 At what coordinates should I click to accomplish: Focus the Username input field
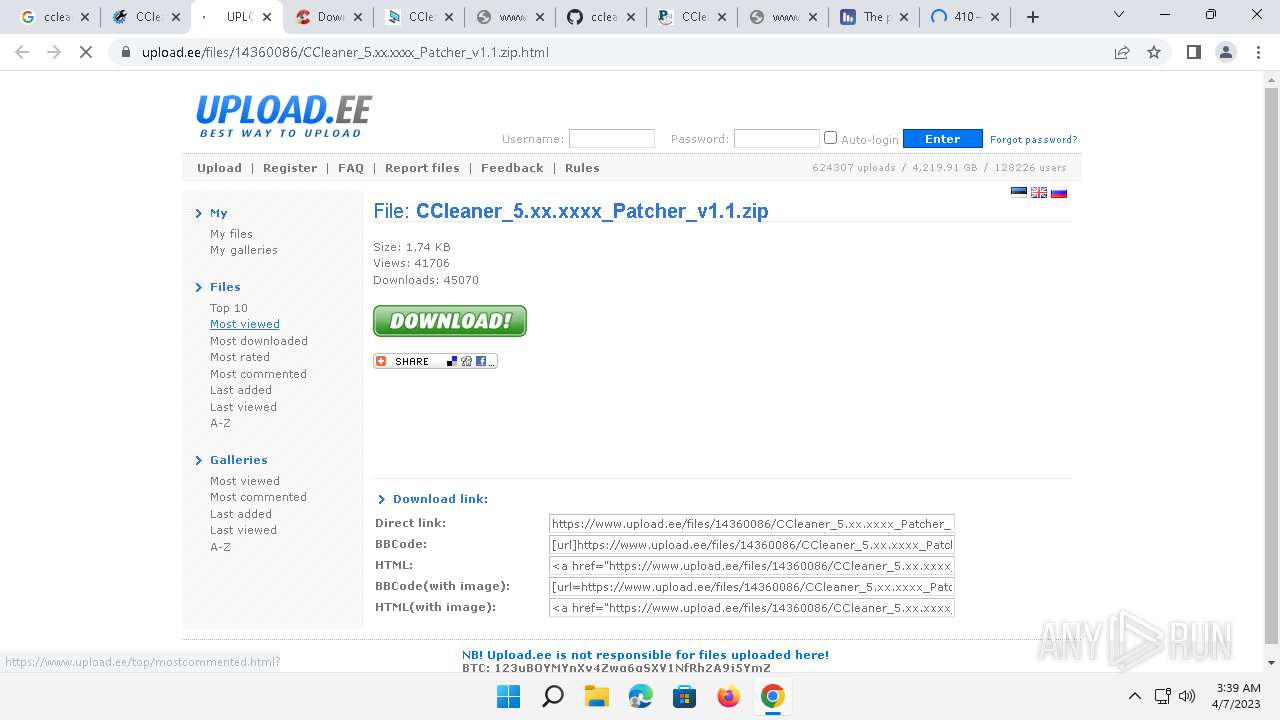611,139
